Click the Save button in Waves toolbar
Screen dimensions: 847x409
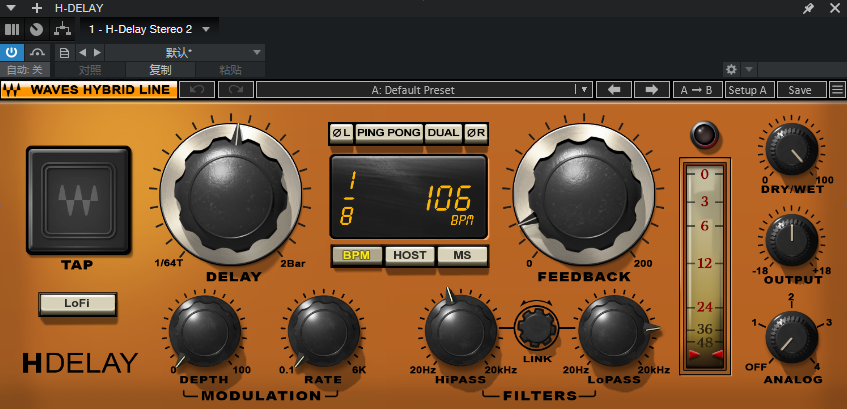801,90
